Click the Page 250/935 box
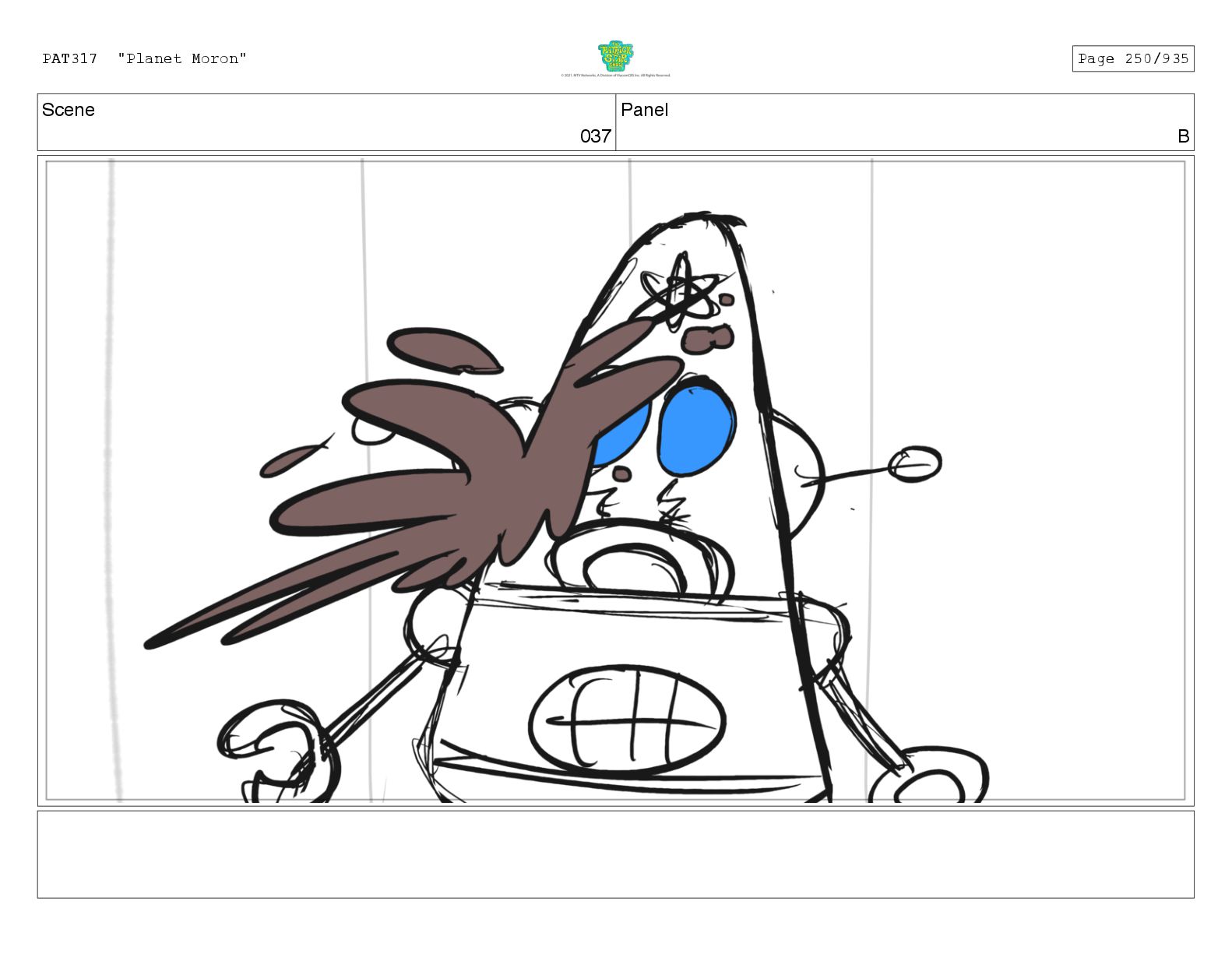Viewport: 1232px width, 954px height. coord(1132,58)
